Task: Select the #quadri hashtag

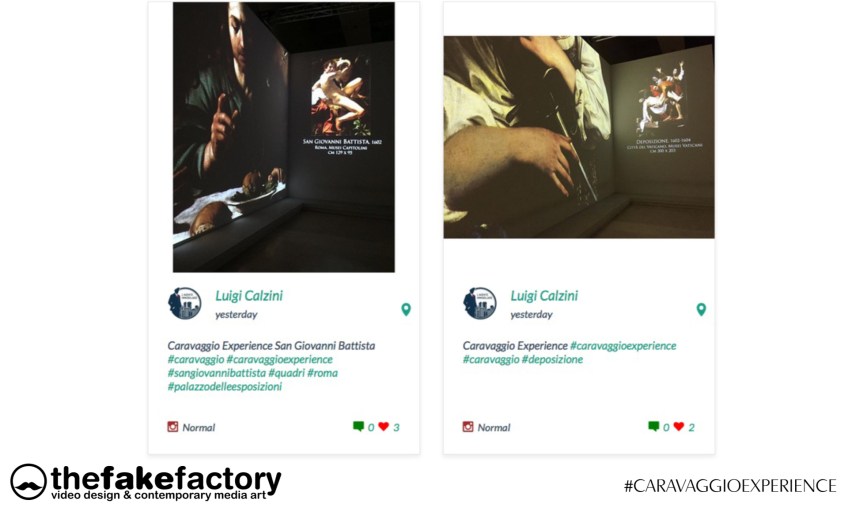Action: coord(287,373)
